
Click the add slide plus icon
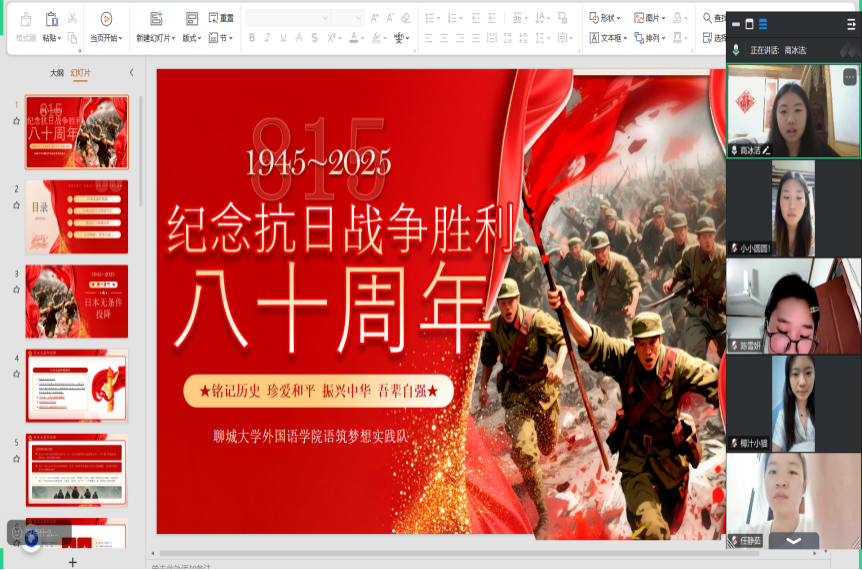72,562
